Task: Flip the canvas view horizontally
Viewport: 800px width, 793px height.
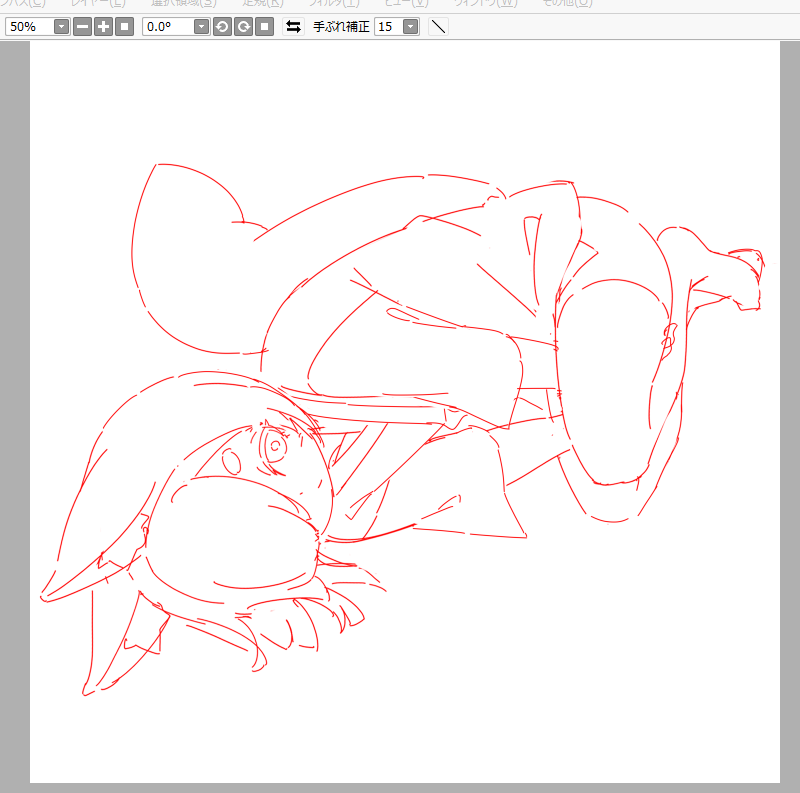Action: (x=293, y=27)
